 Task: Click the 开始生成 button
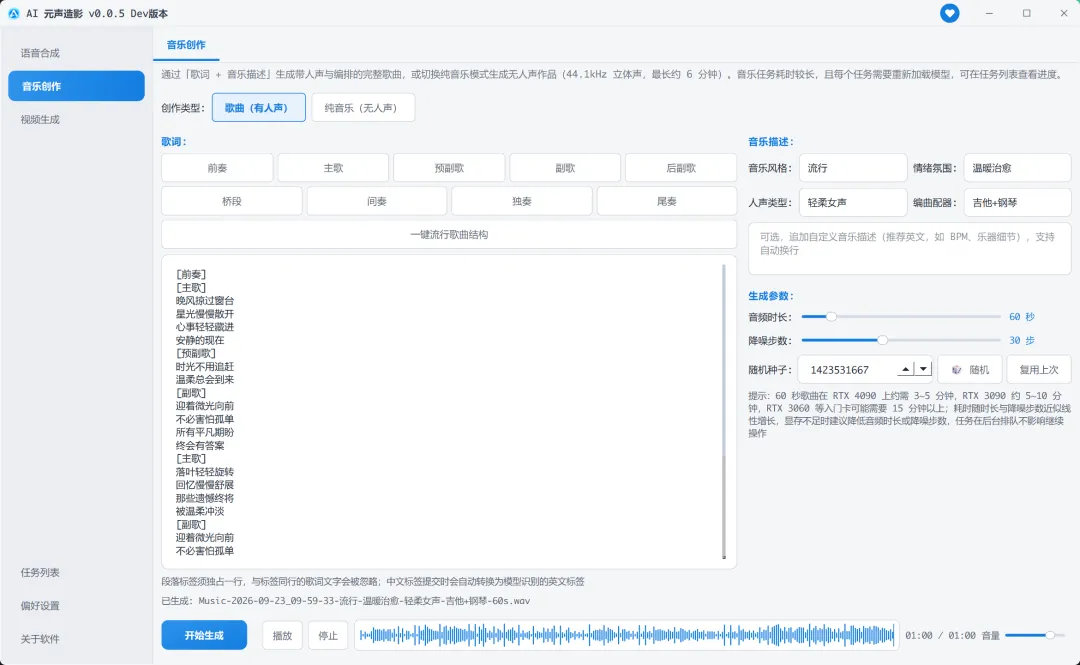tap(204, 635)
